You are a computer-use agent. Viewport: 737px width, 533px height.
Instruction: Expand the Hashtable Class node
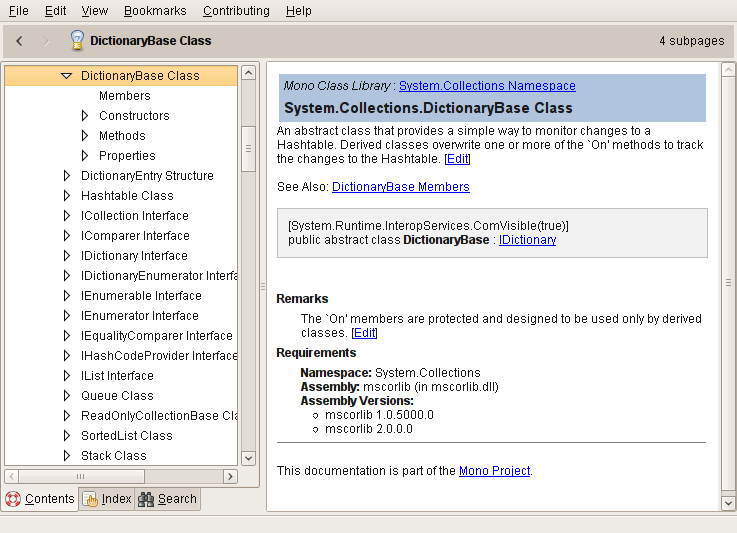pyautogui.click(x=67, y=196)
